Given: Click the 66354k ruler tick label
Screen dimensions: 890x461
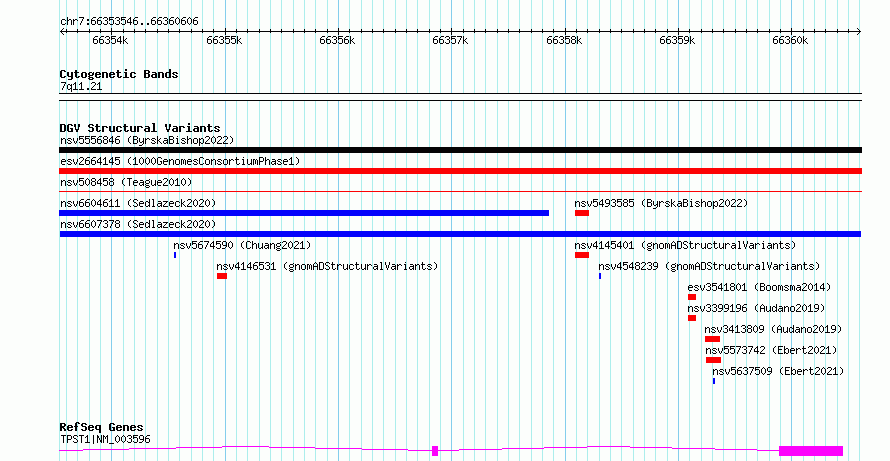Looking at the screenshot, I should (x=110, y=40).
